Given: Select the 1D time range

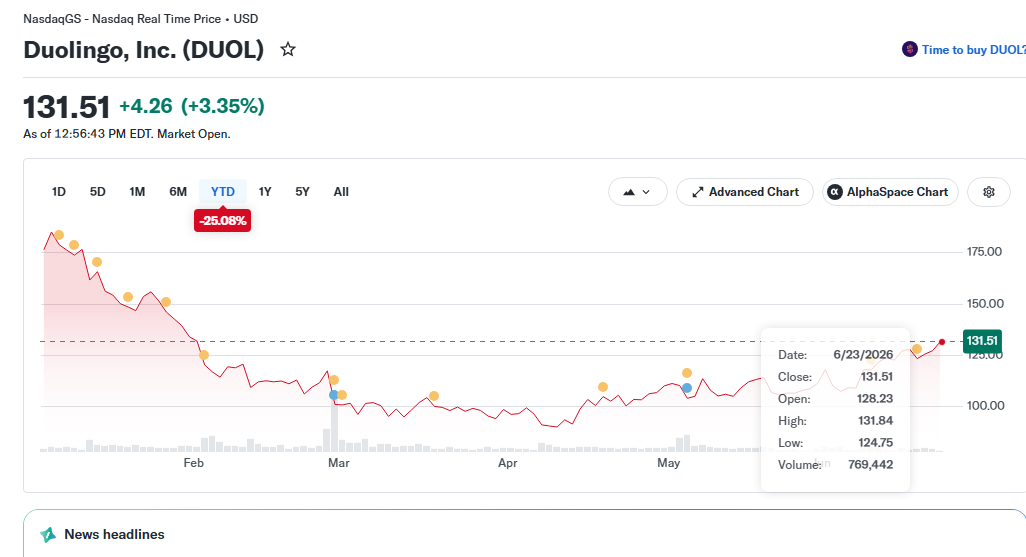Looking at the screenshot, I should [59, 192].
